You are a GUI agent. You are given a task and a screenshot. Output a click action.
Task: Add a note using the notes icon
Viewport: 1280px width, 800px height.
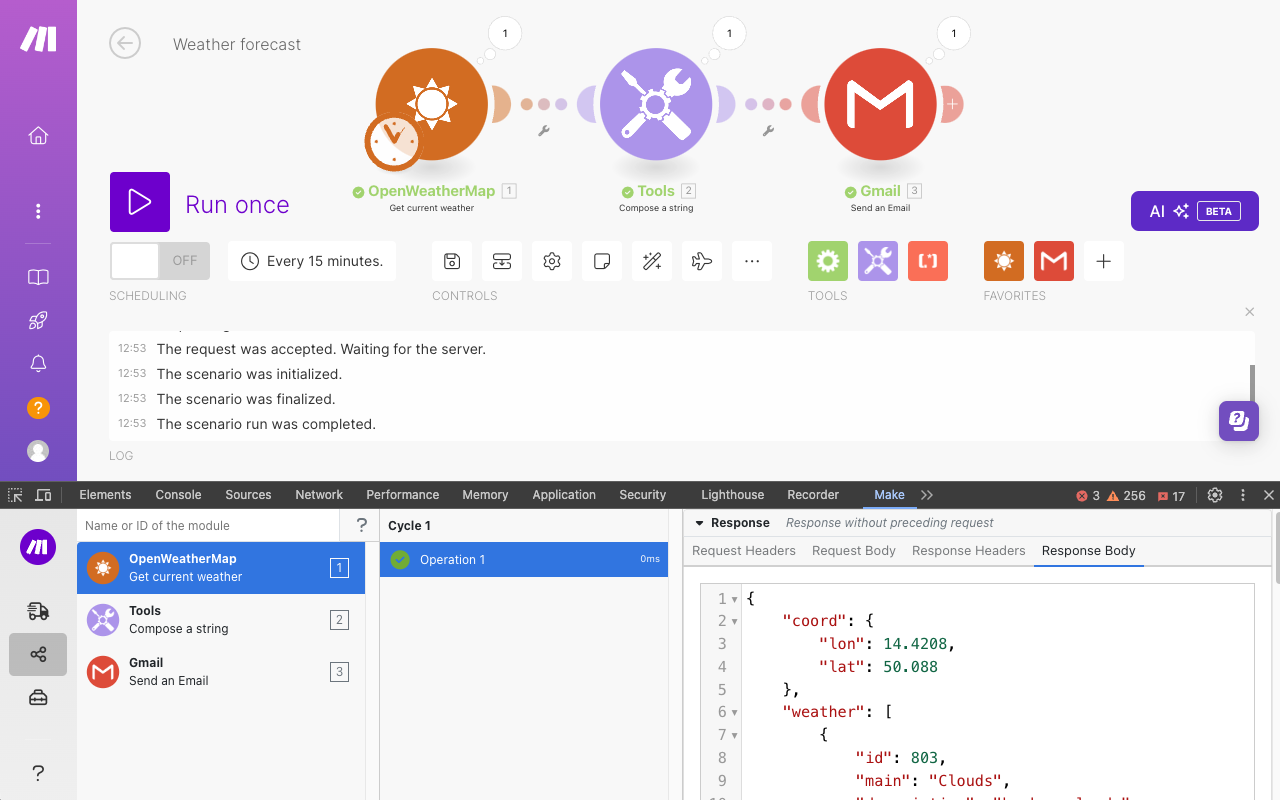[602, 261]
